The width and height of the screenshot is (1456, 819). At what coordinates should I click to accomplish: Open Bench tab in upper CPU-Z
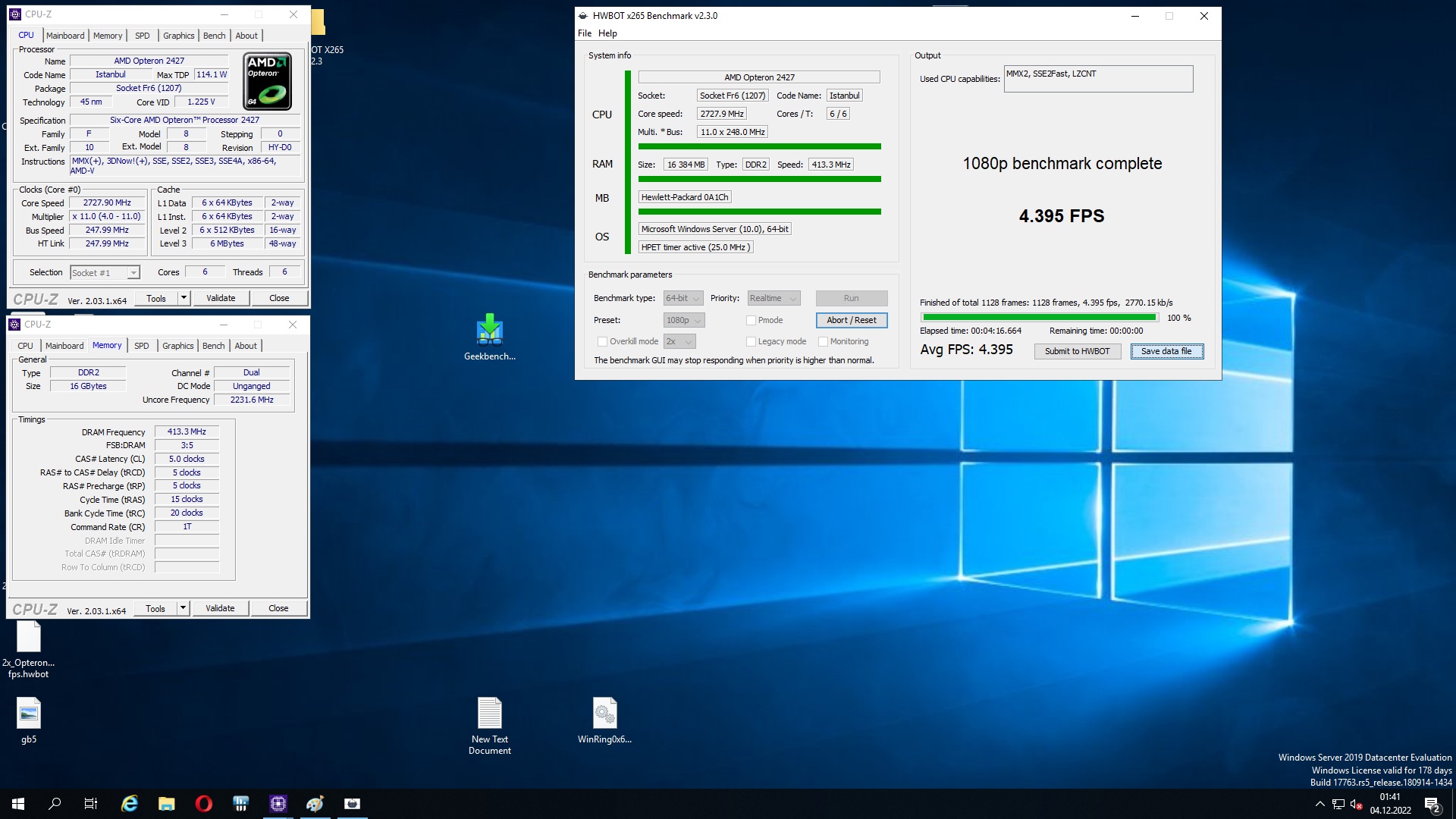coord(215,36)
